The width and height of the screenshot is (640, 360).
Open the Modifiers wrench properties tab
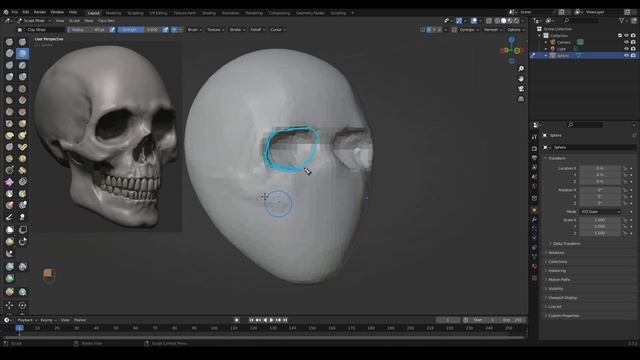click(x=534, y=220)
